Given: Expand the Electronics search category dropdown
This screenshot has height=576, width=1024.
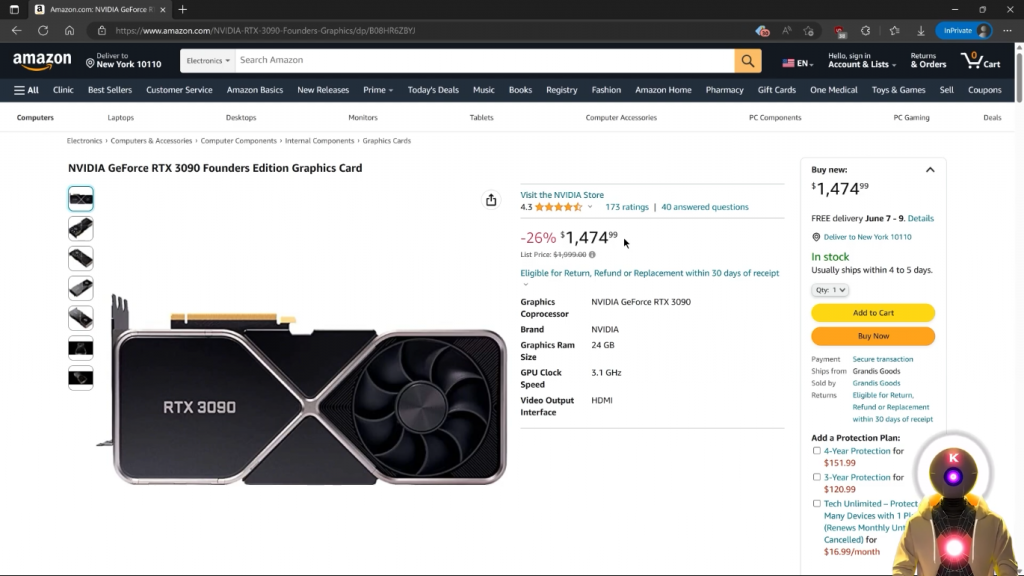Looking at the screenshot, I should 208,60.
